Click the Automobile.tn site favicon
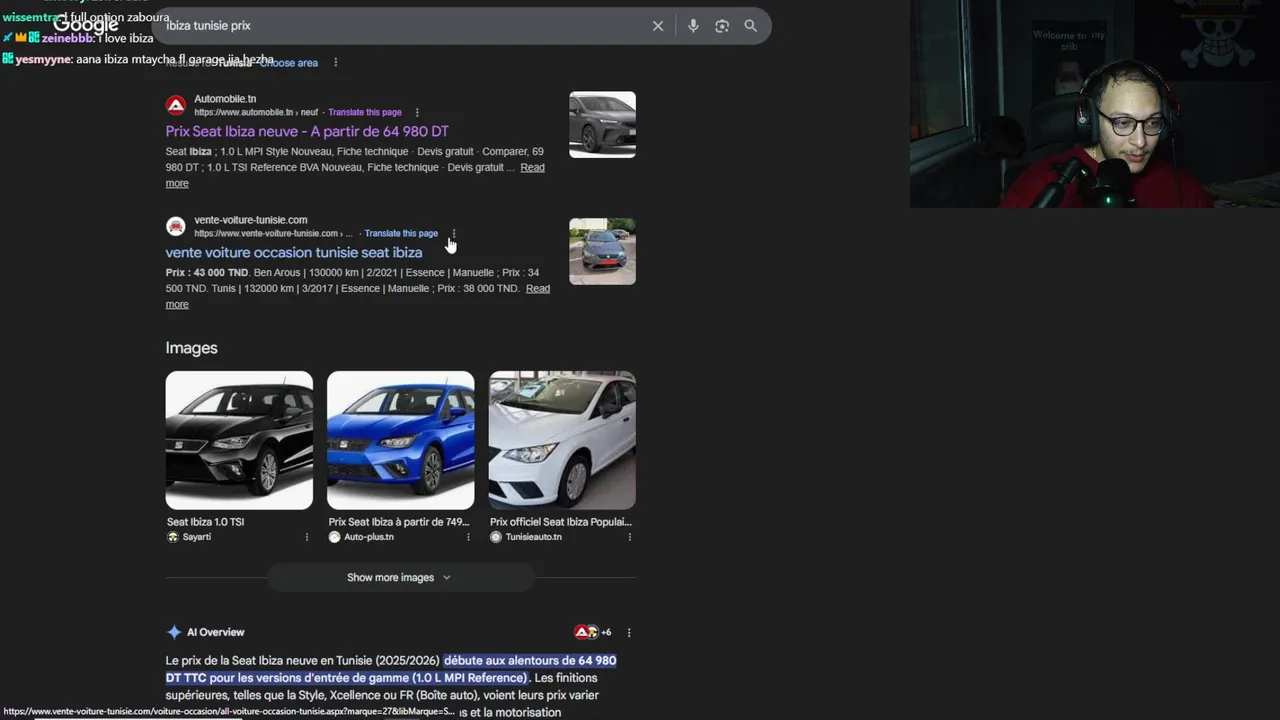 pos(176,105)
